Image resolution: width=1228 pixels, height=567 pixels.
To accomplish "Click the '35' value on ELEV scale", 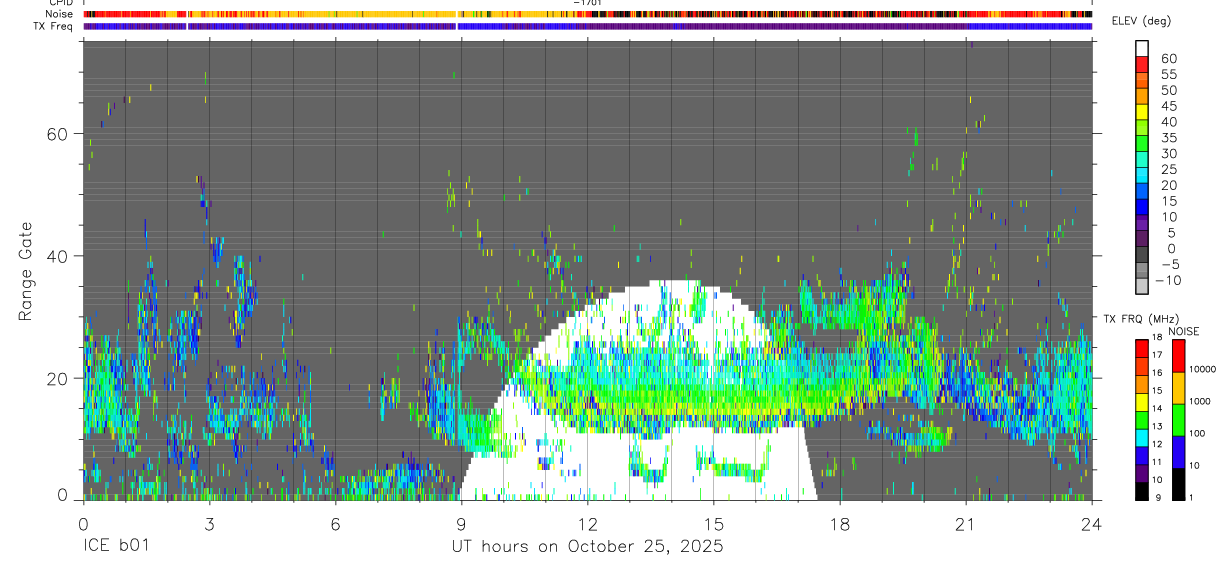I will (1169, 138).
